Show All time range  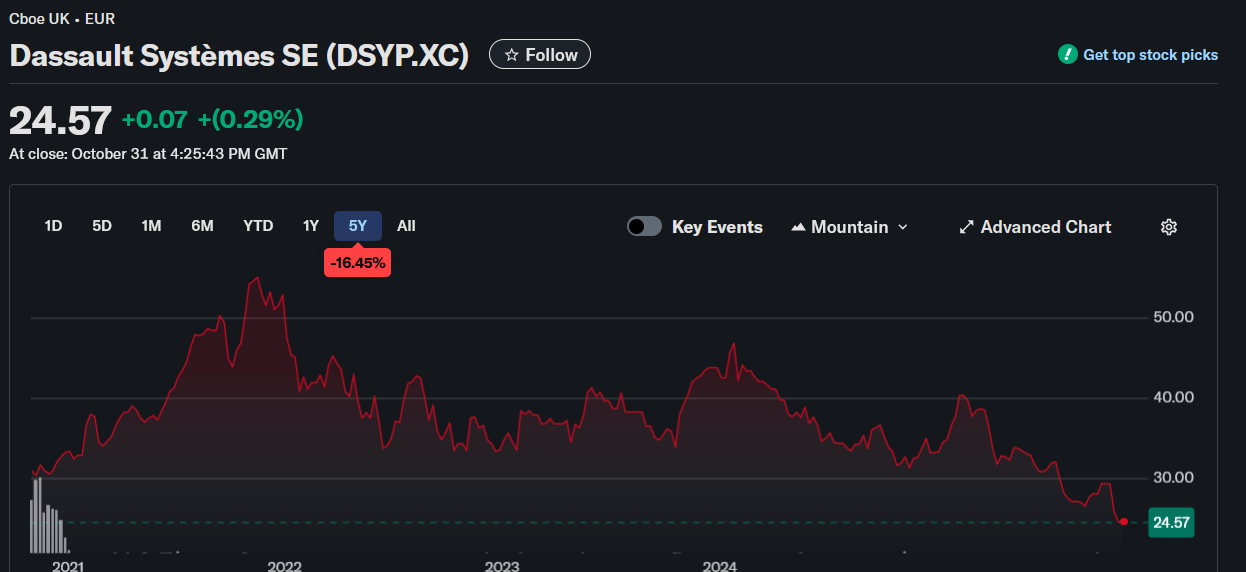pyautogui.click(x=406, y=226)
